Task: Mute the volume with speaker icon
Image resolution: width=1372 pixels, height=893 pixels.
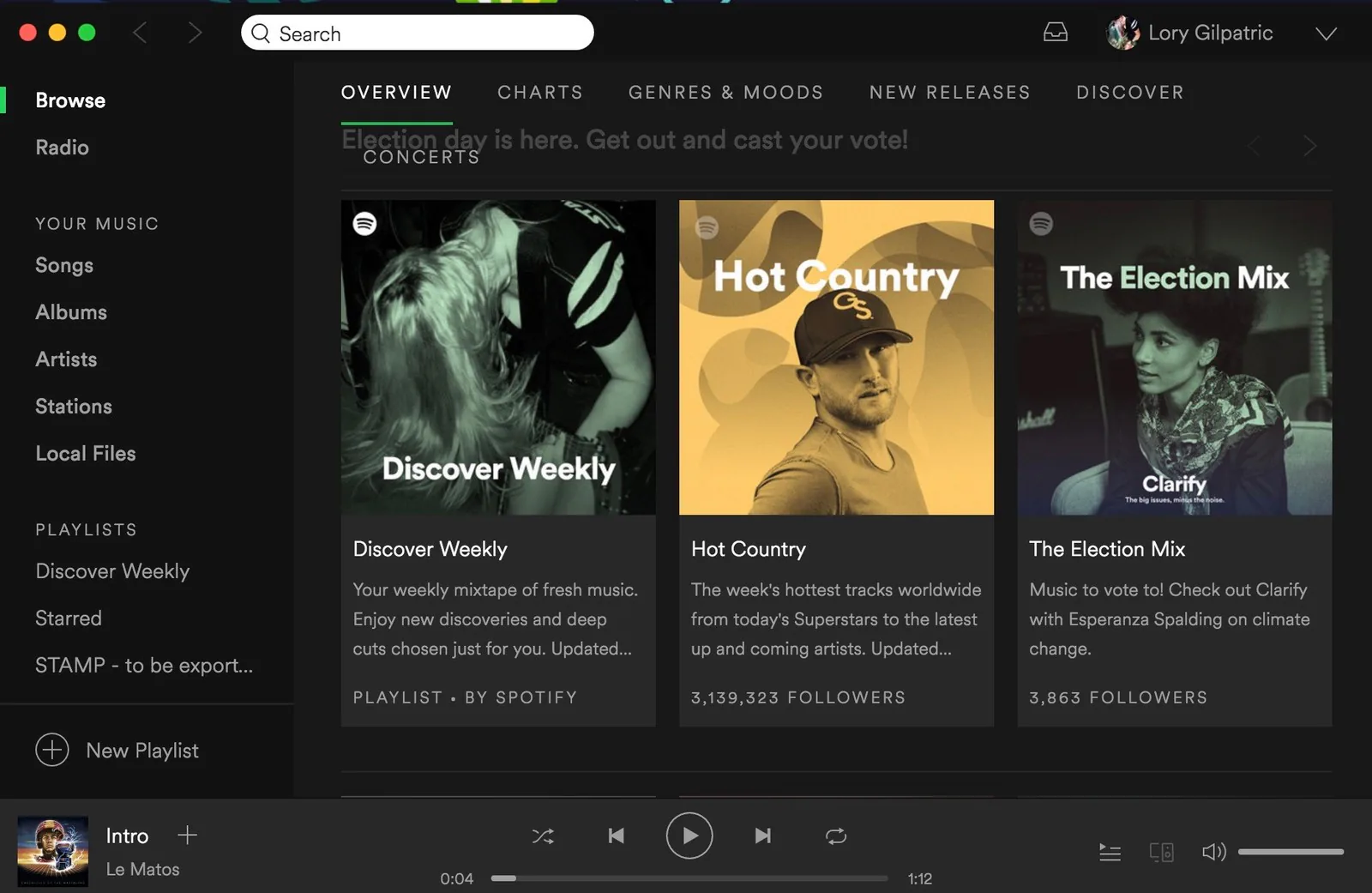Action: pos(1213,852)
